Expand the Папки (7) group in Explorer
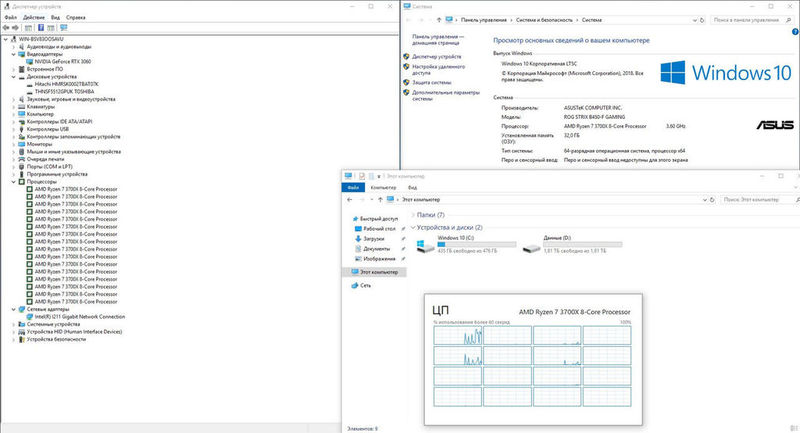 413,215
